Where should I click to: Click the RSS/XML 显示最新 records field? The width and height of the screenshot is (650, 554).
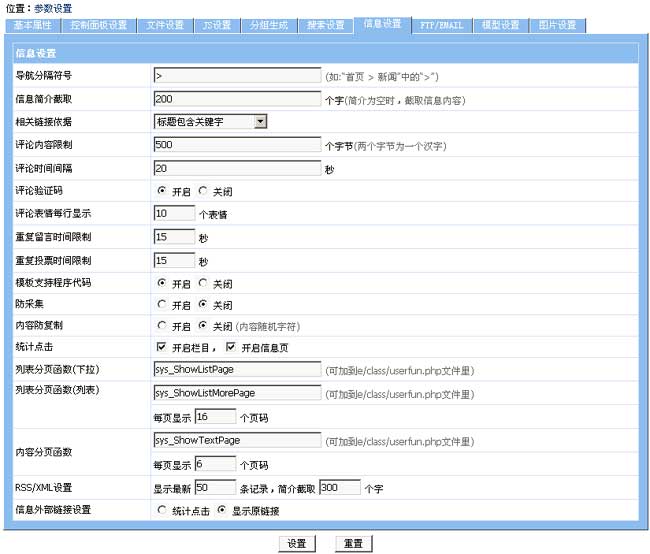point(214,488)
